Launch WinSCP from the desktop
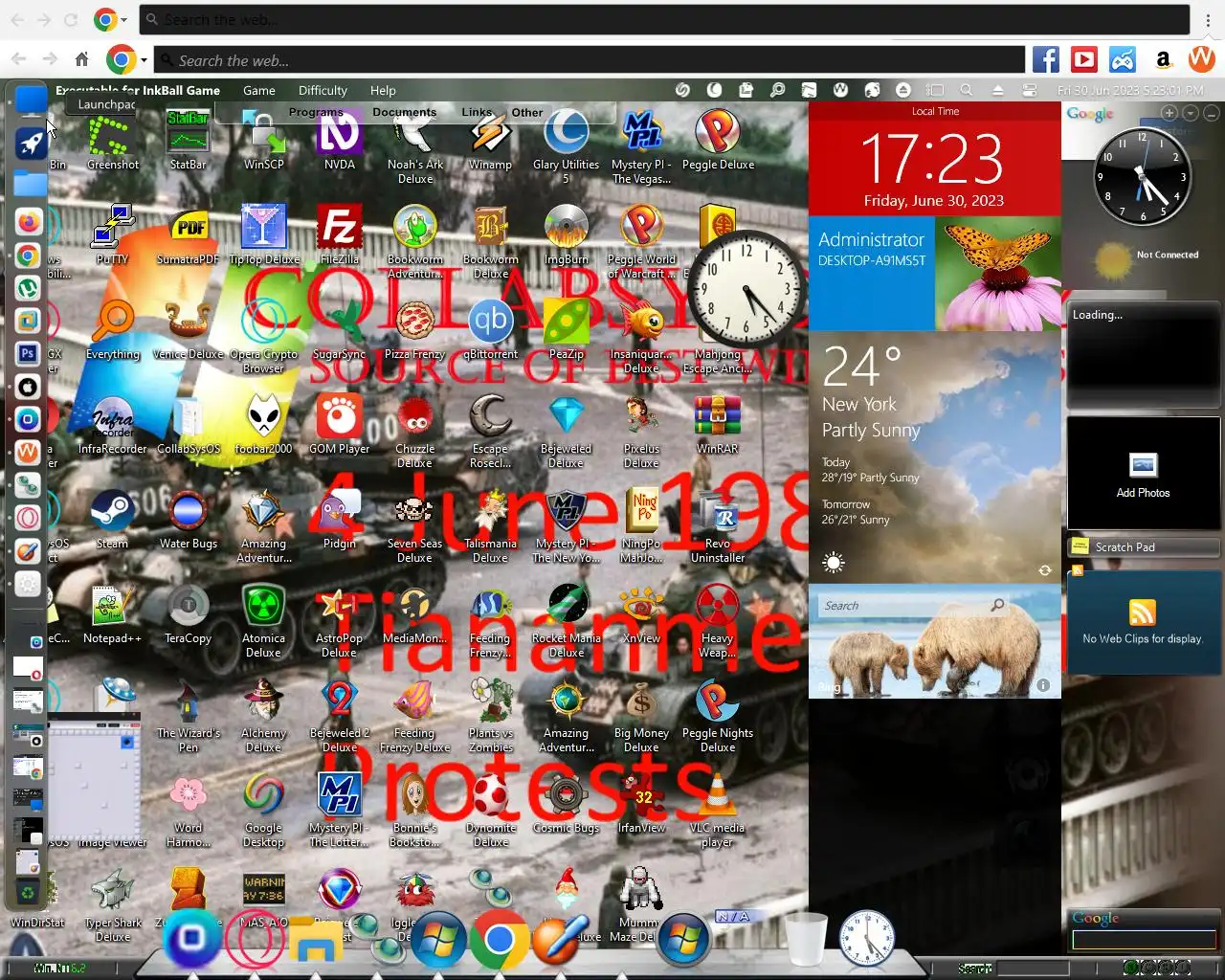 (263, 140)
